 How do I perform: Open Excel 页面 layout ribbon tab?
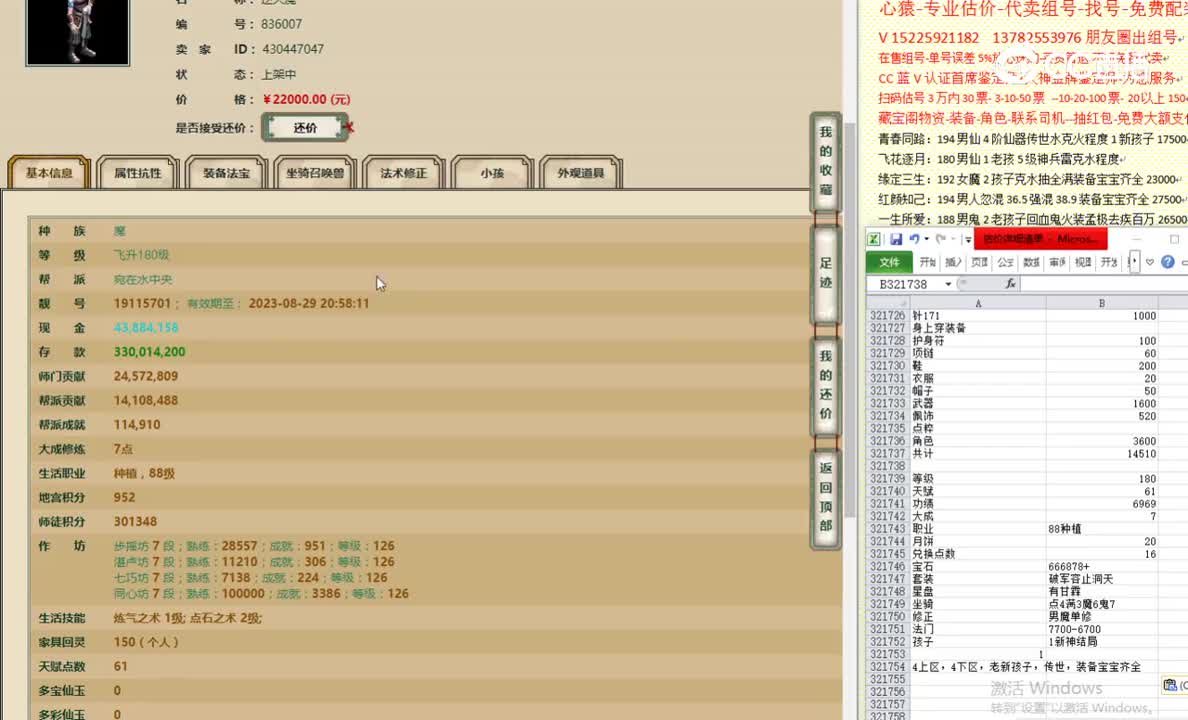pos(980,262)
